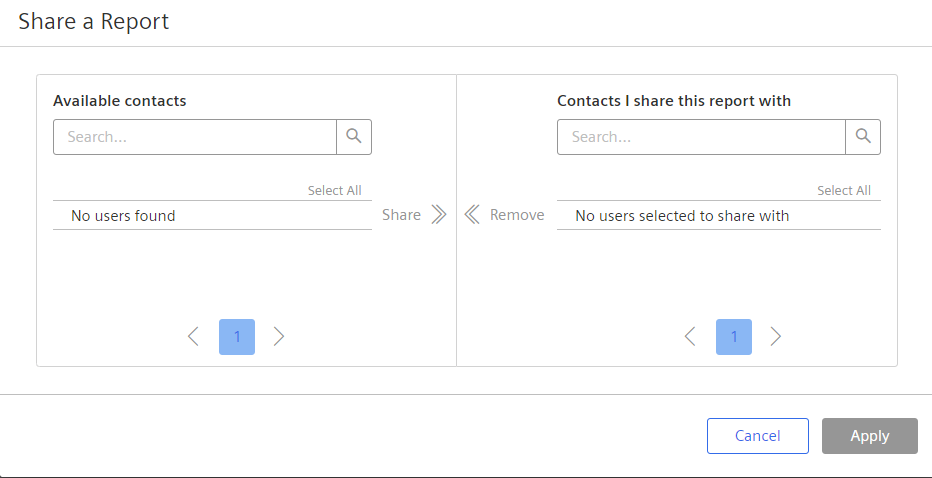Go to next page in shared contacts list
The height and width of the screenshot is (478, 932).
776,337
